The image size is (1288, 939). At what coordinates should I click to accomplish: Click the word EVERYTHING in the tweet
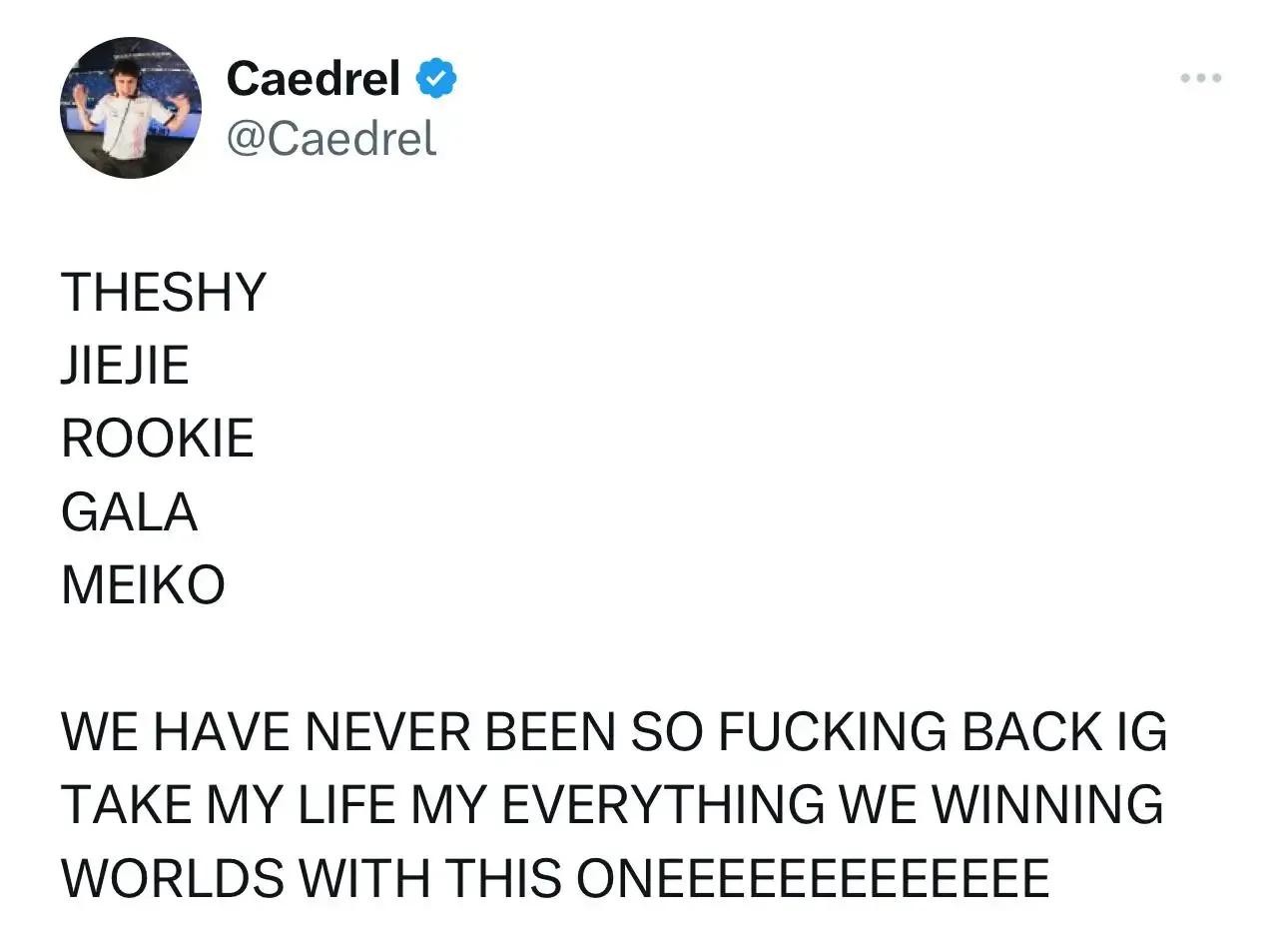coord(662,805)
